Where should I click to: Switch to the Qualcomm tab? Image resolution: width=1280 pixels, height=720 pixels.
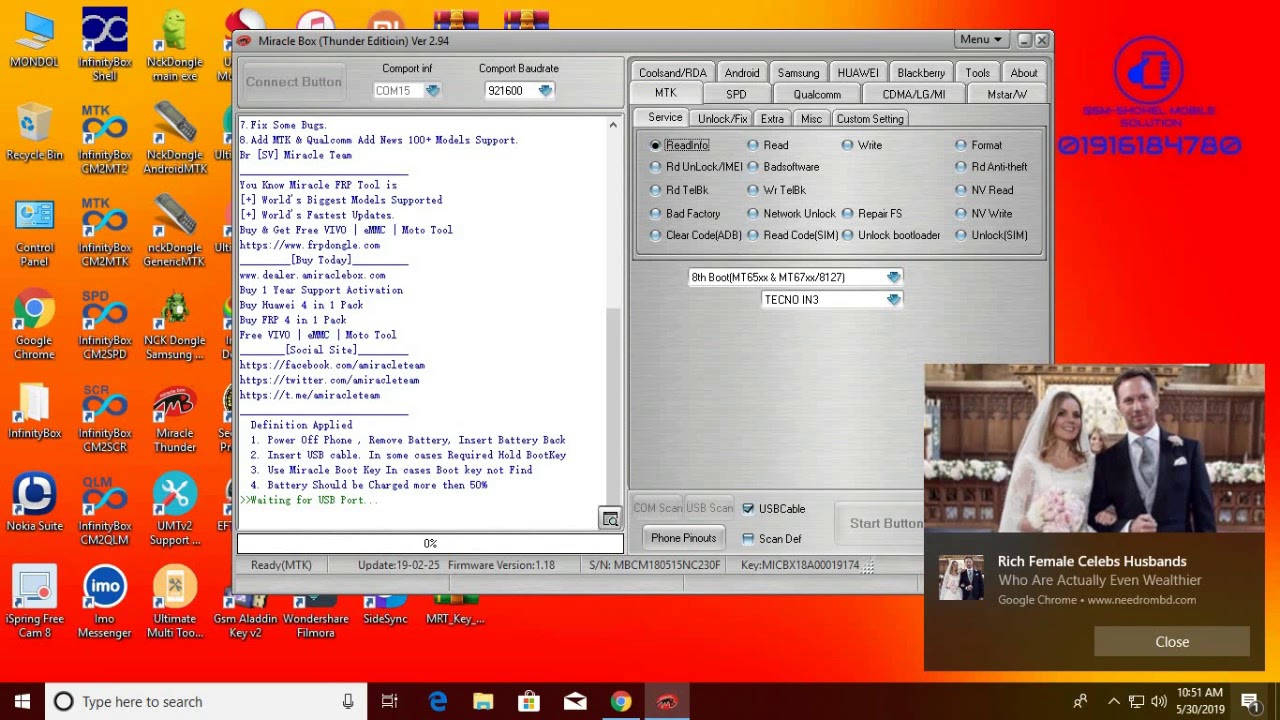(817, 94)
